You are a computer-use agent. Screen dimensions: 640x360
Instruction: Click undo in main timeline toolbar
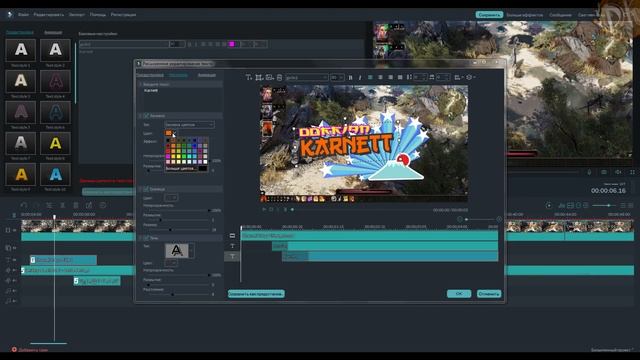(24, 205)
